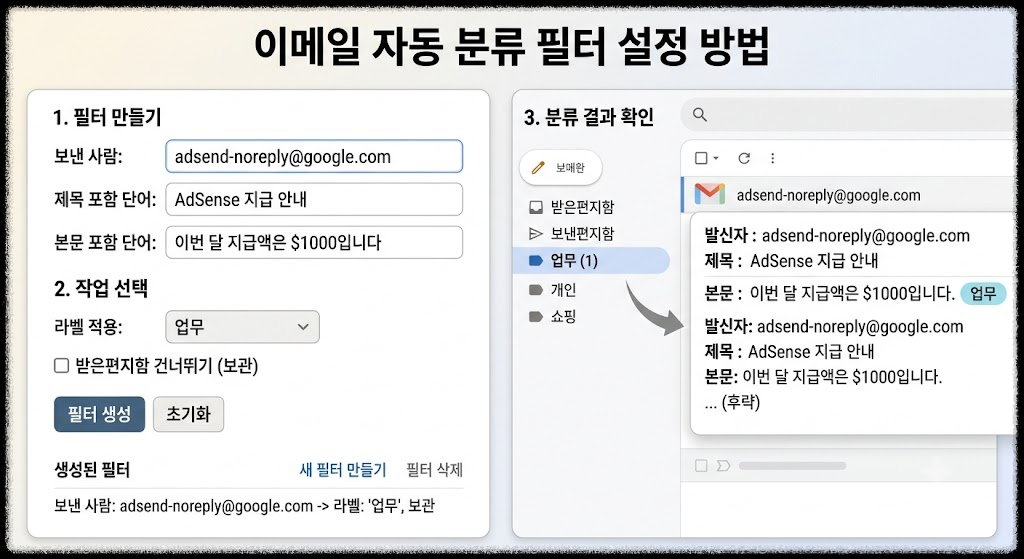Click the first 발신자 line in the preview
Viewport: 1024px width, 559px height.
(837, 236)
